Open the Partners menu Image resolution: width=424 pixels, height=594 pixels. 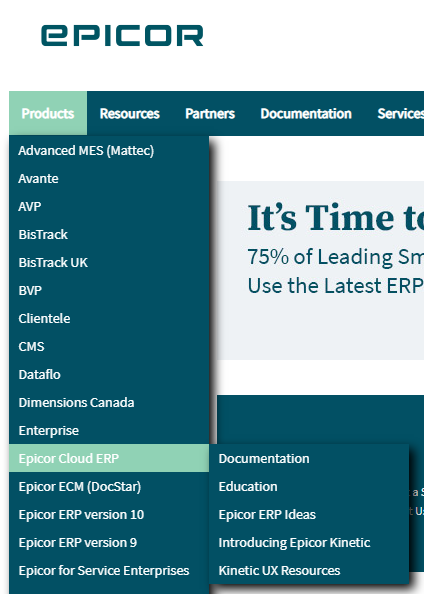tap(210, 113)
